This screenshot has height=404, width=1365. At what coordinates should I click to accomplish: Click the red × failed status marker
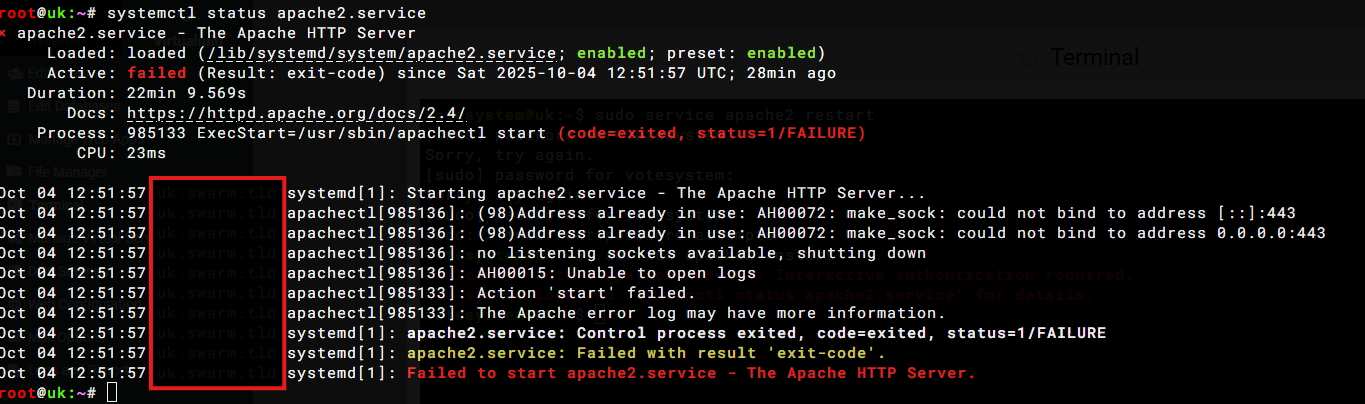click(4, 34)
